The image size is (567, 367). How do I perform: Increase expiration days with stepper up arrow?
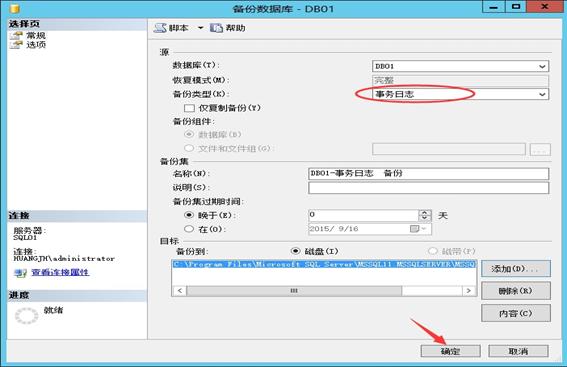pyautogui.click(x=425, y=213)
